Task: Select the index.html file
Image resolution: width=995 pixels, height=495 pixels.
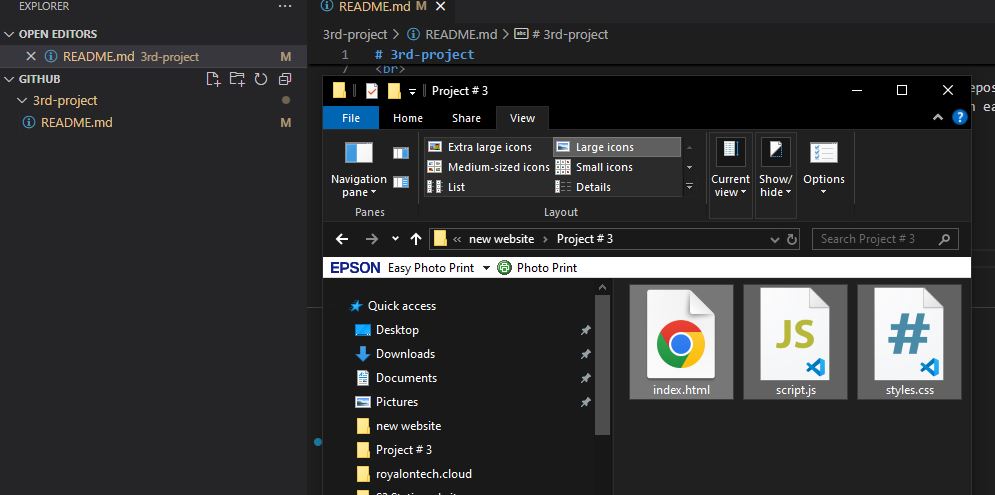Action: 681,342
